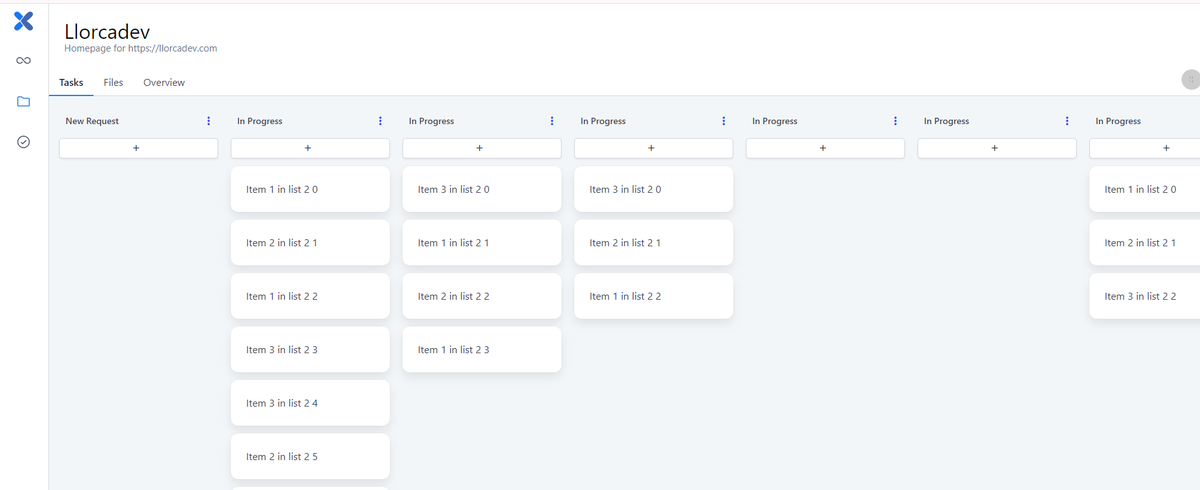
Task: Click the blue X logo in the sidebar
Action: pyautogui.click(x=24, y=20)
